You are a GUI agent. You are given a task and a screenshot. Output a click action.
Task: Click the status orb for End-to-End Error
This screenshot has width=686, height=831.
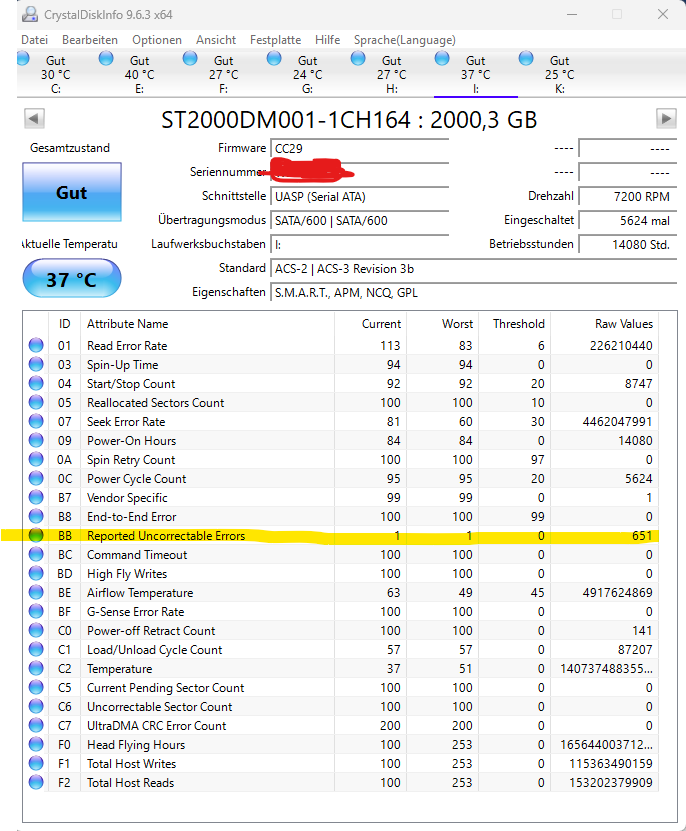36,516
